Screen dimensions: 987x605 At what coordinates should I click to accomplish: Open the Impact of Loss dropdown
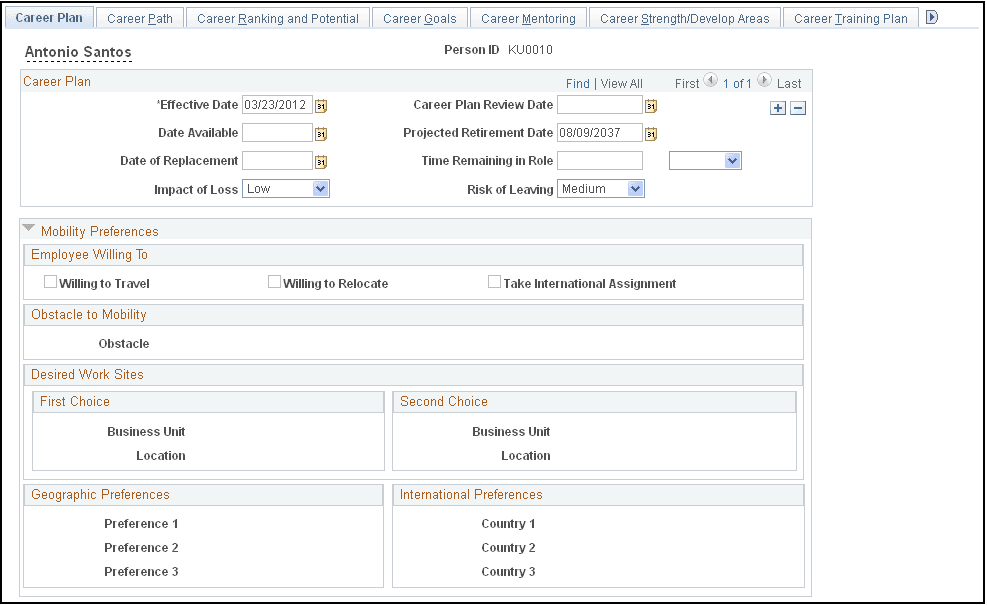click(321, 188)
